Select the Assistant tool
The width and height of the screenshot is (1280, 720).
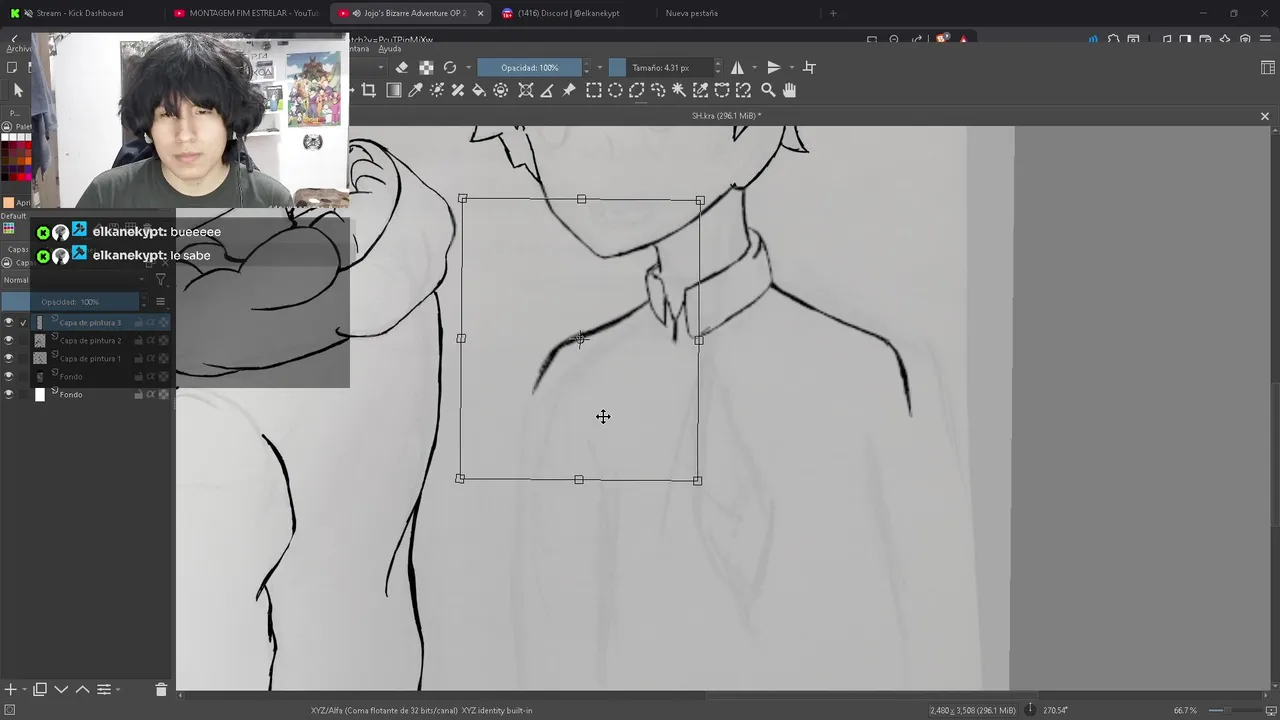[x=525, y=90]
